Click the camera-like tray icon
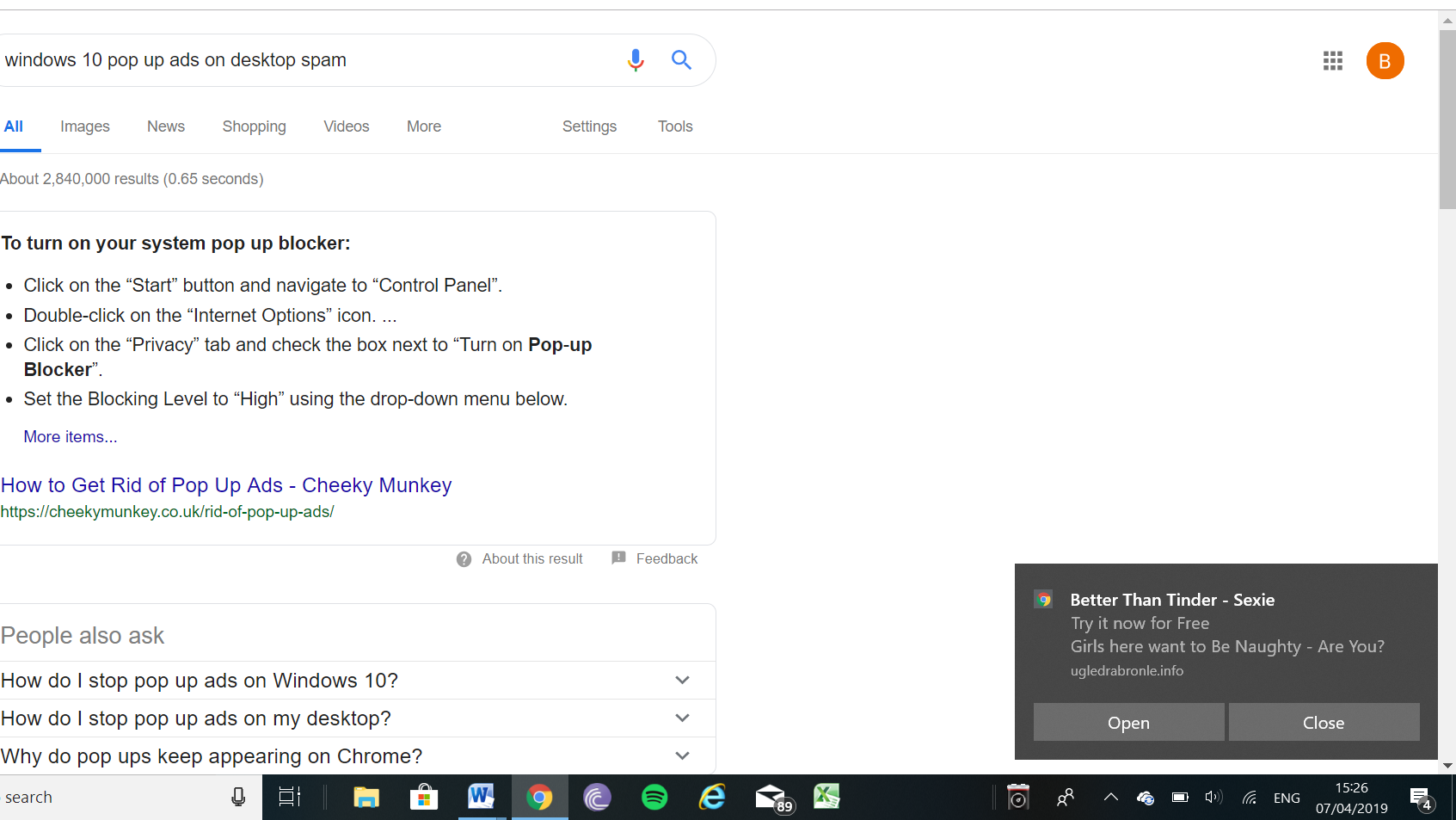1456x820 pixels. coord(1018,798)
